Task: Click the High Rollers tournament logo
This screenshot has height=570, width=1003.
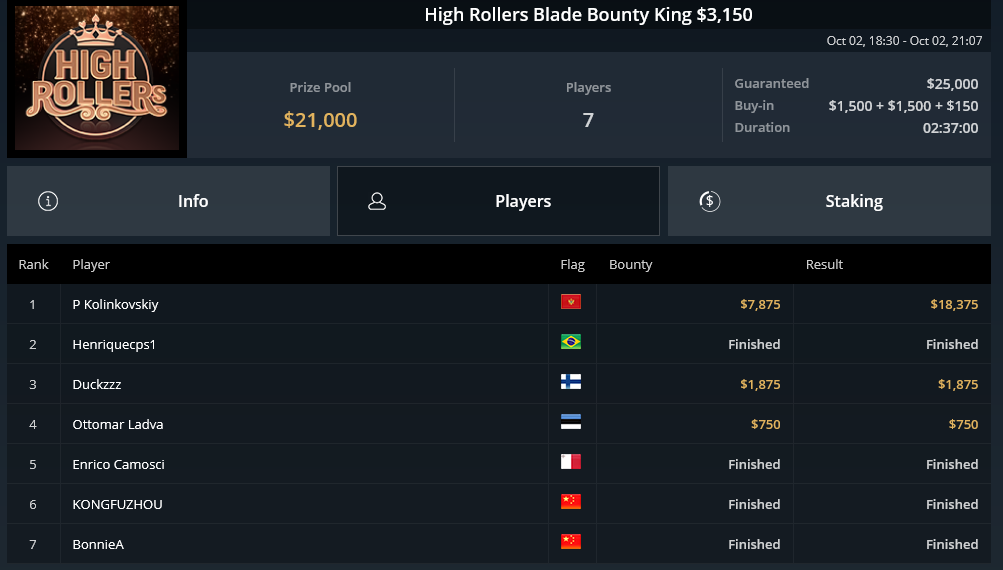Action: click(97, 78)
